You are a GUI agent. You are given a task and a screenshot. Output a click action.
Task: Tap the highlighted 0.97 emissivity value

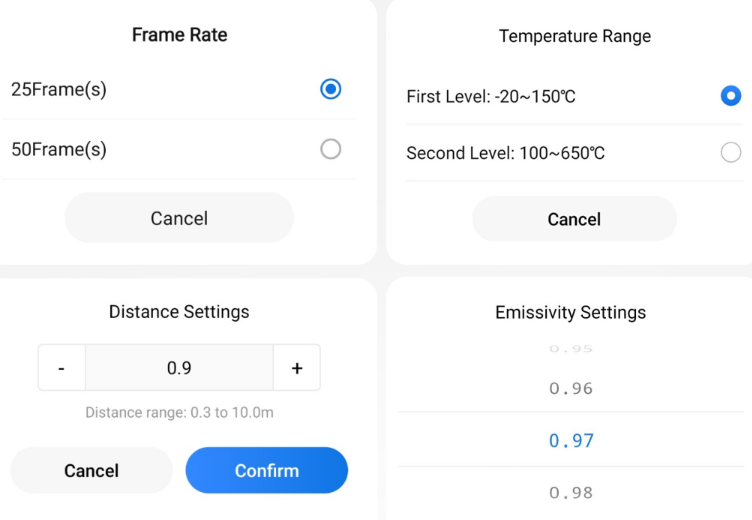point(571,440)
